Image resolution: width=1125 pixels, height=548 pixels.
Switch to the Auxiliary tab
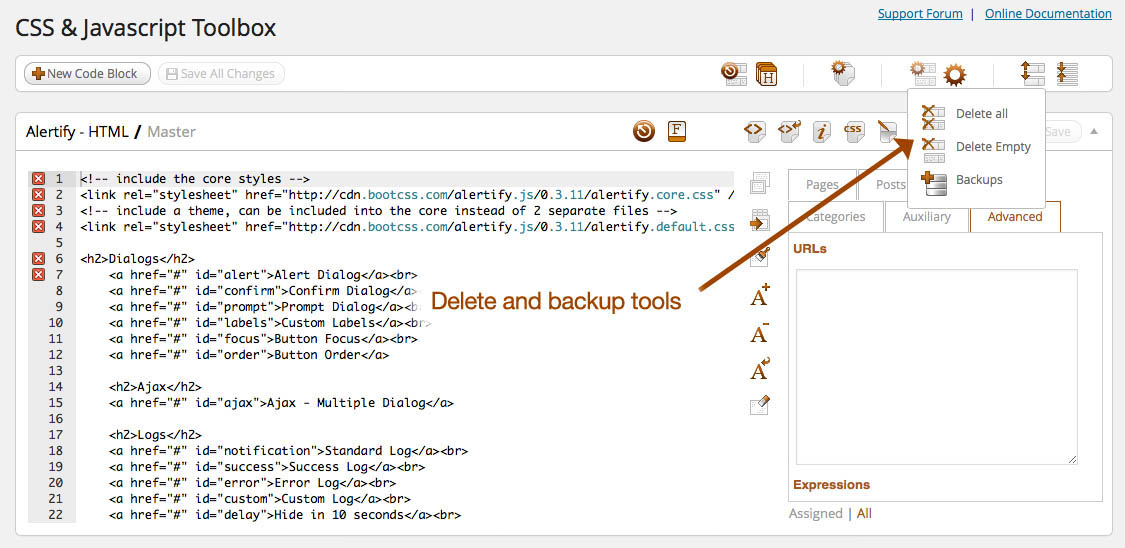coord(926,216)
